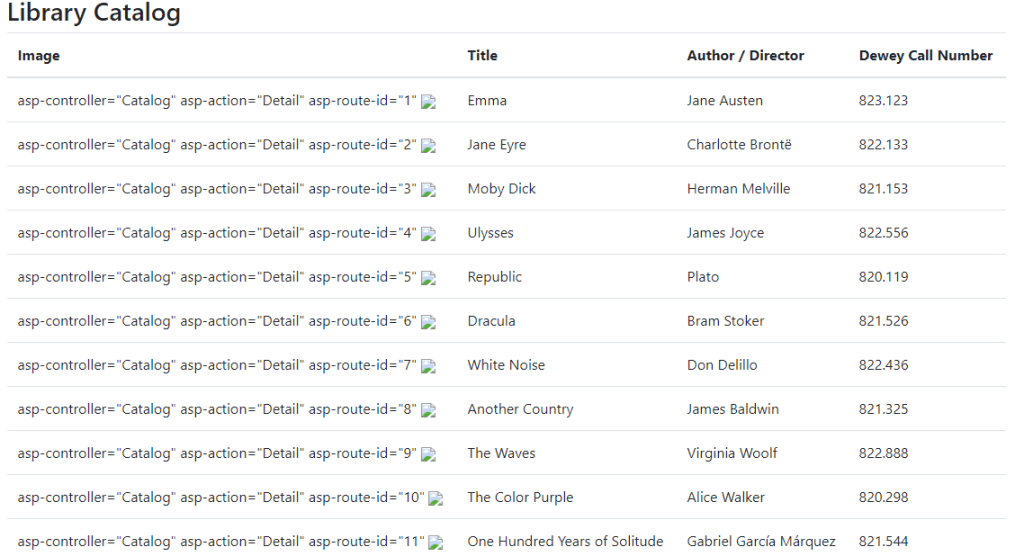Image resolution: width=1024 pixels, height=556 pixels.
Task: Click the Image column header
Action: 39,56
